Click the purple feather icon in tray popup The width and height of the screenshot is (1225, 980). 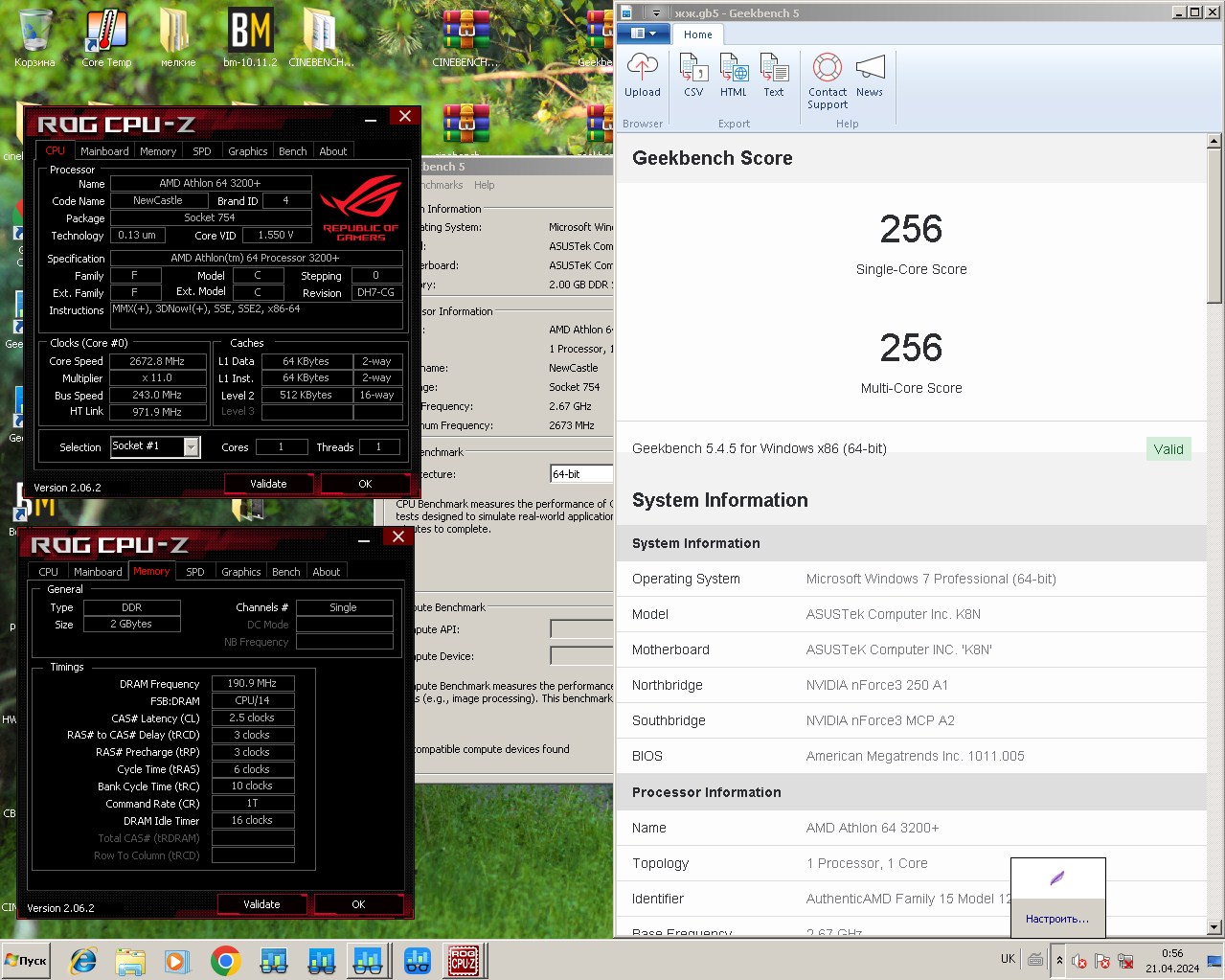click(1057, 878)
